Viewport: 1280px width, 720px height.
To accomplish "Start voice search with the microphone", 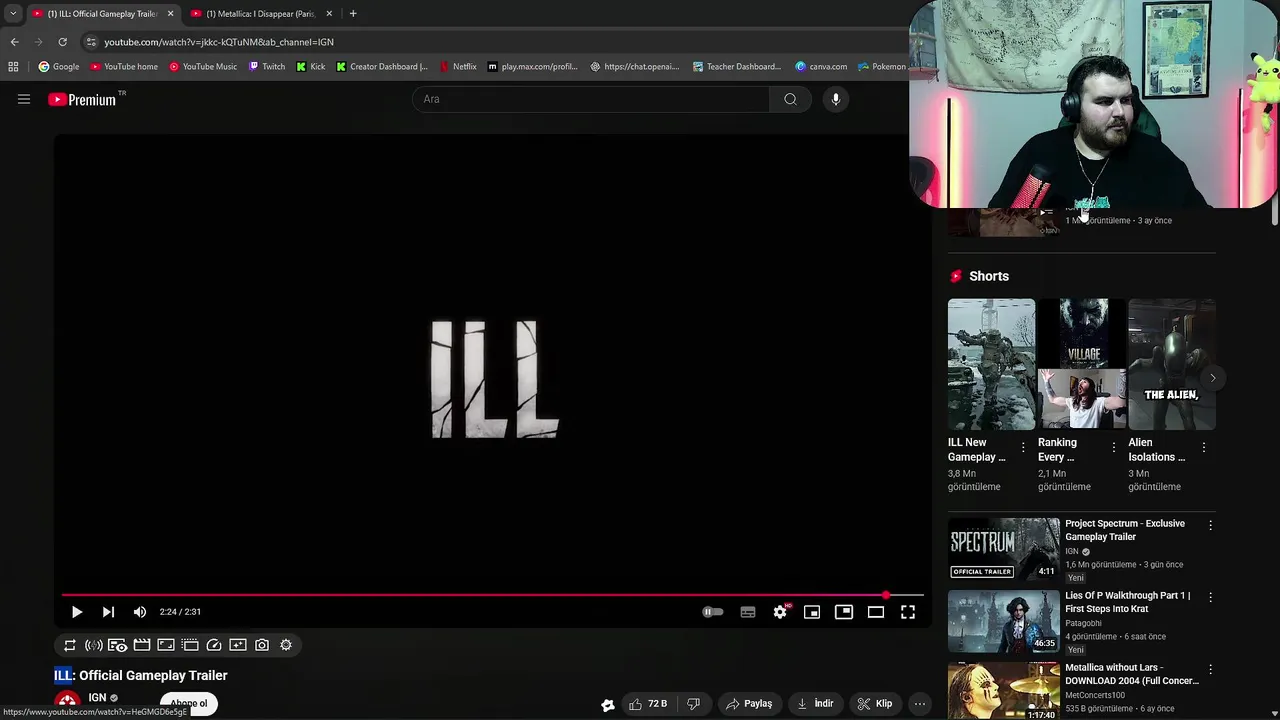I will point(836,99).
